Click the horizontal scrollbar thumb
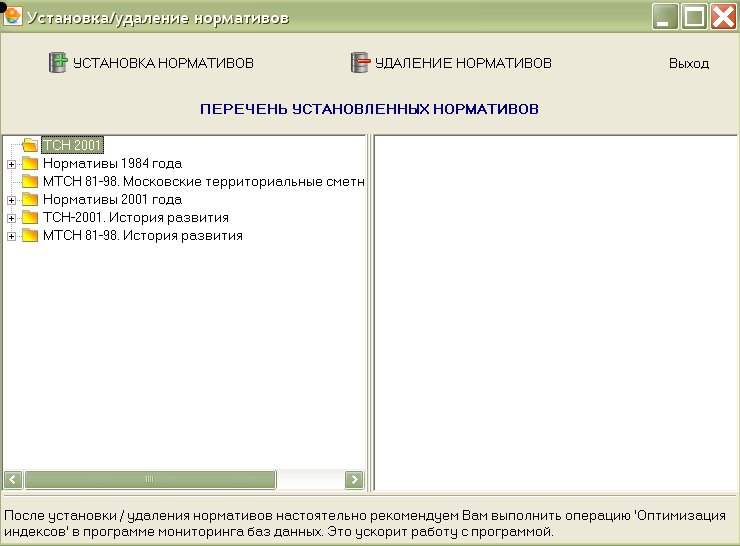The height and width of the screenshot is (546, 740). pyautogui.click(x=150, y=480)
